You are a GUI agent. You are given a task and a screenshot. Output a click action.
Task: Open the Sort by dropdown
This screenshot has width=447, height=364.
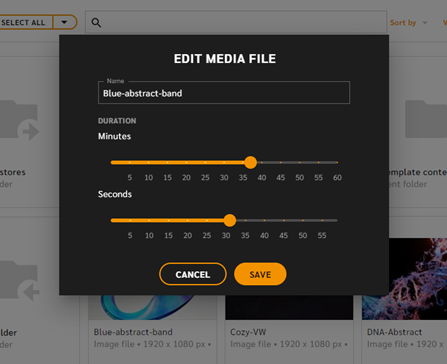(x=408, y=23)
